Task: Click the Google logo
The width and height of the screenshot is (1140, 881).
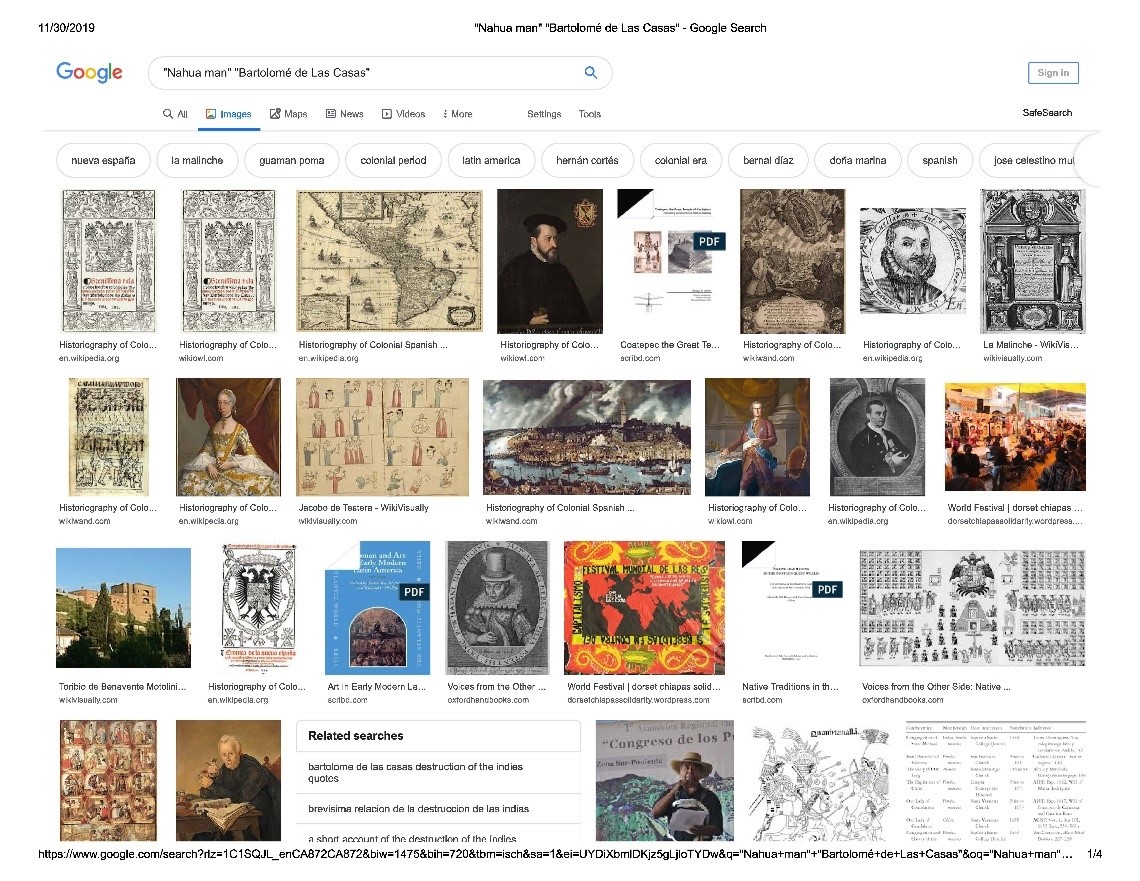Action: pos(89,72)
